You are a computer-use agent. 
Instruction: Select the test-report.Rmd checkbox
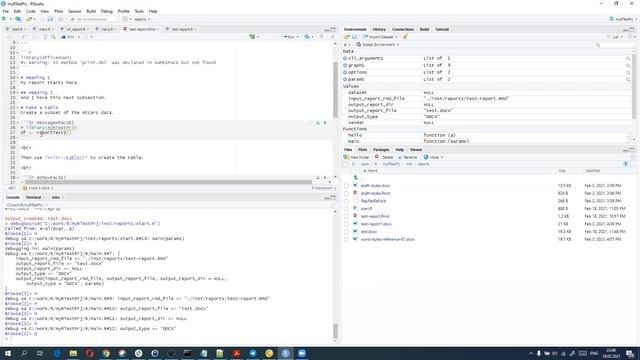346,216
